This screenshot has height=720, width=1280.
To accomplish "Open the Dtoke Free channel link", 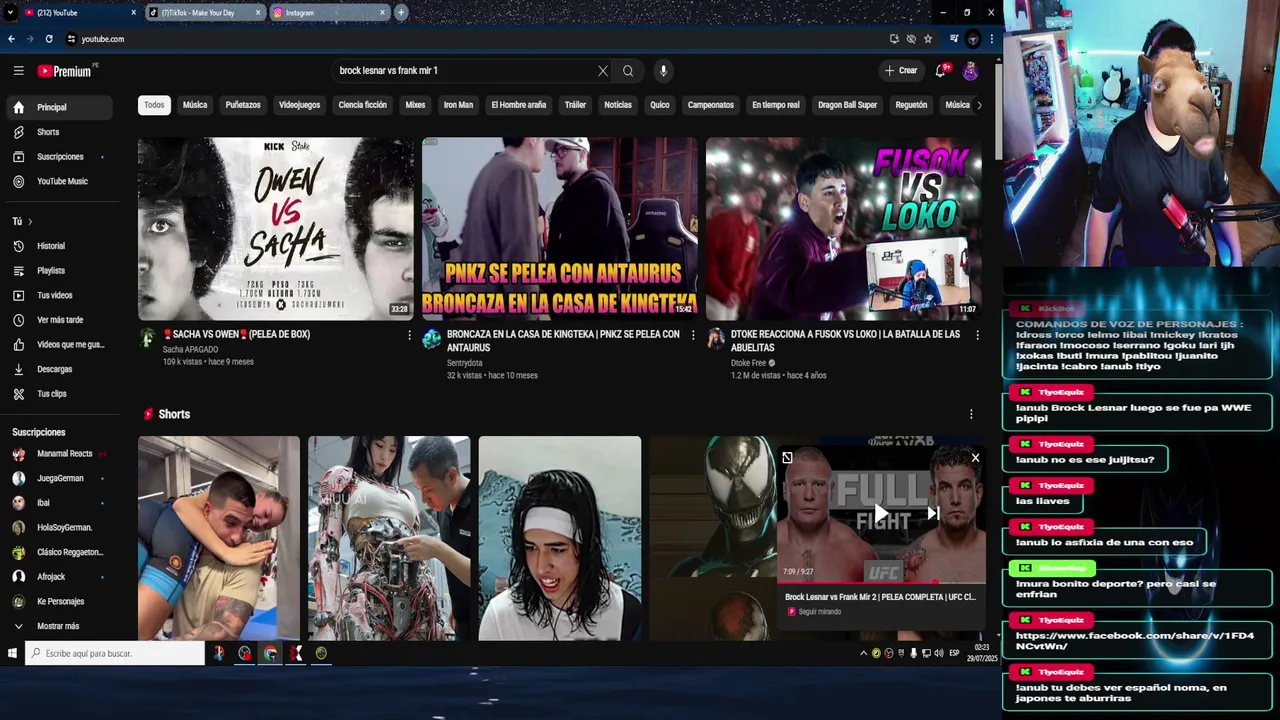I will pos(749,363).
